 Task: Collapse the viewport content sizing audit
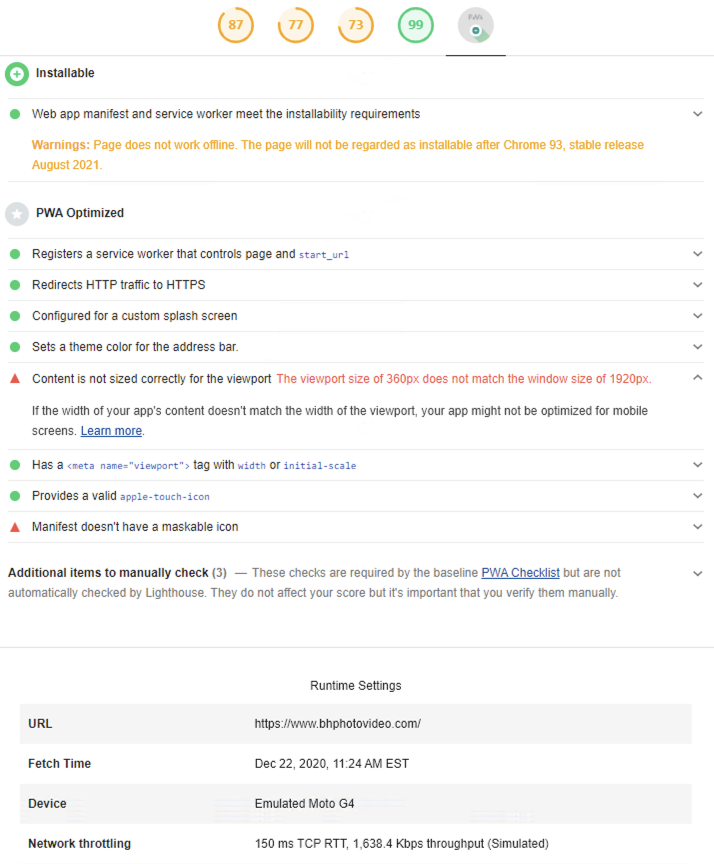pos(697,378)
